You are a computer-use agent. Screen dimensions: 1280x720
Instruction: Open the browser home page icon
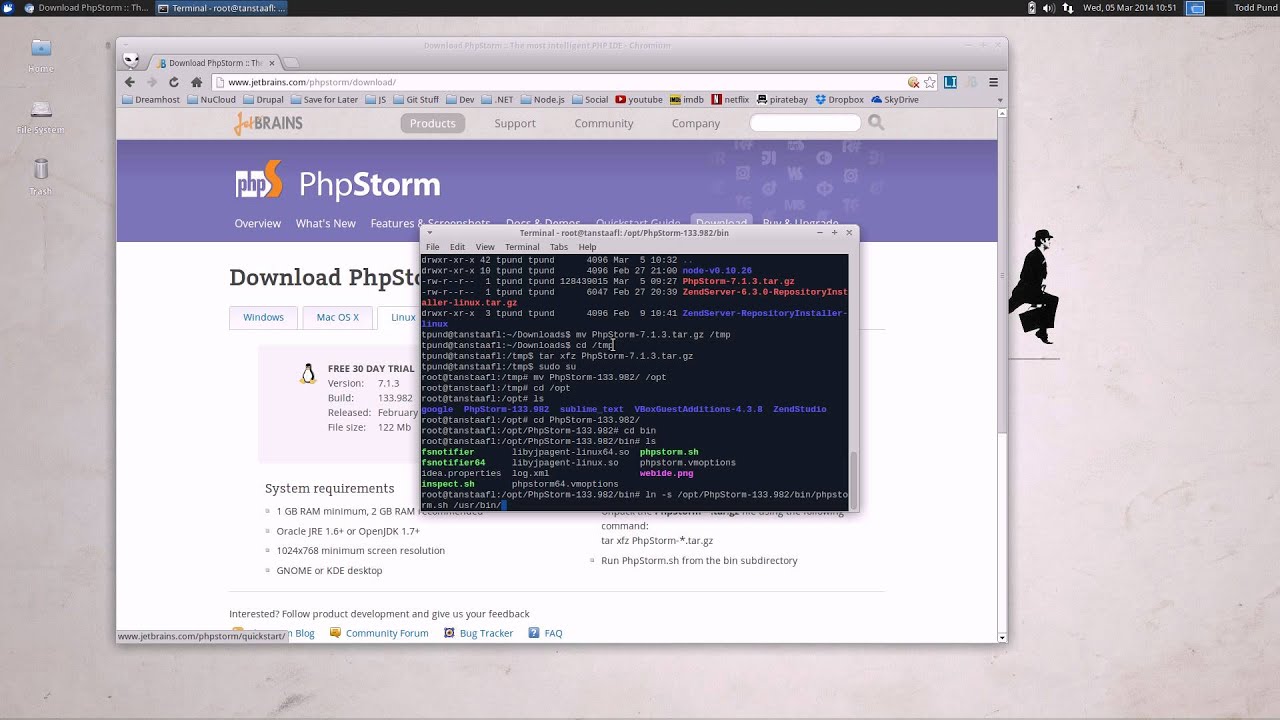tap(196, 82)
